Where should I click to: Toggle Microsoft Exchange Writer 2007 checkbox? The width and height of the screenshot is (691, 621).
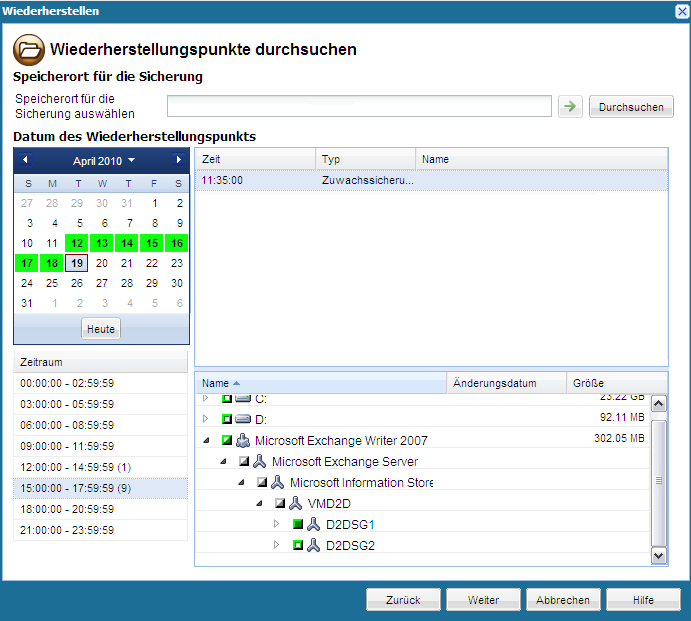tap(227, 440)
